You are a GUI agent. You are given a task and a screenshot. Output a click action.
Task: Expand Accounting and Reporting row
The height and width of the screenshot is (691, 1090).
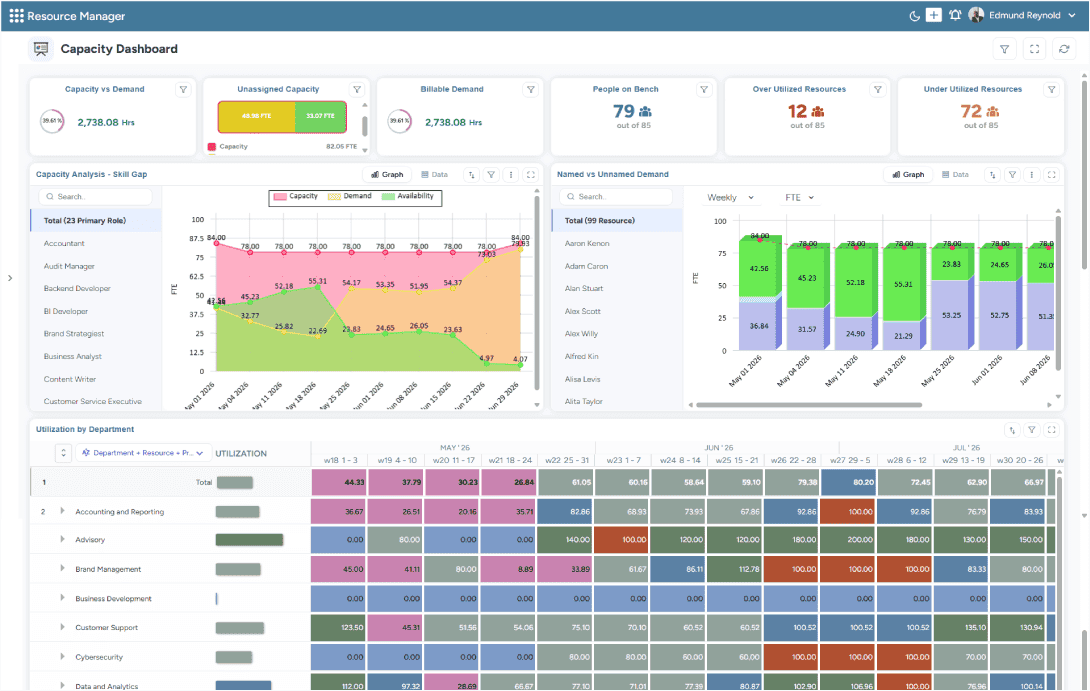(x=63, y=511)
